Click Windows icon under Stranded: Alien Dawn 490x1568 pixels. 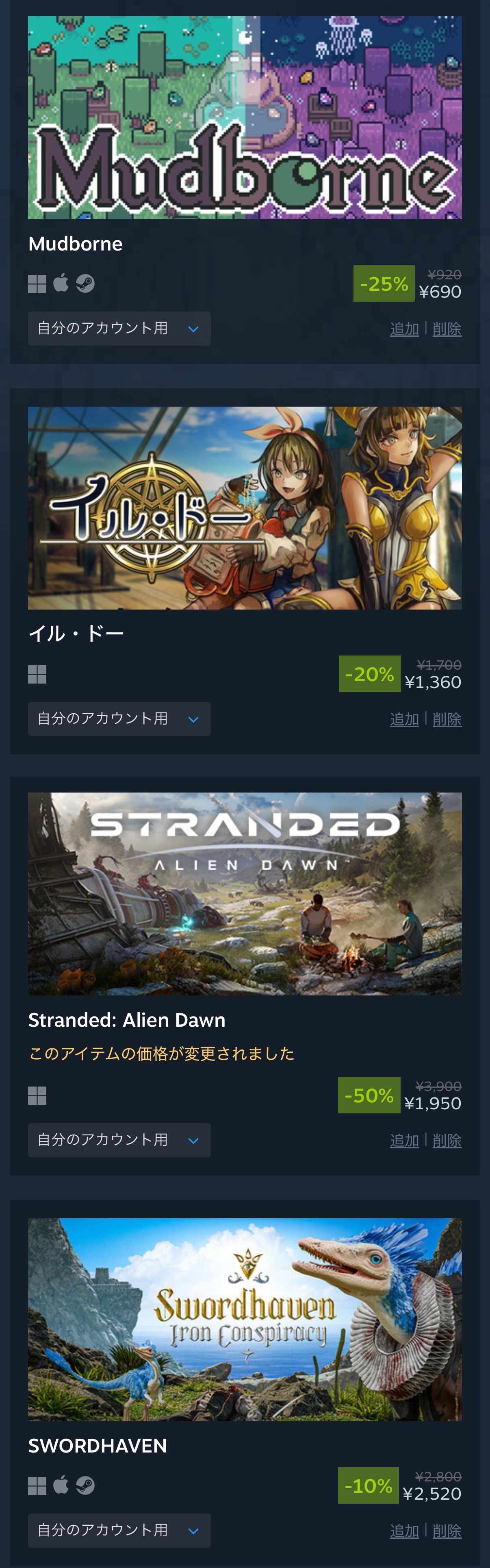37,1095
